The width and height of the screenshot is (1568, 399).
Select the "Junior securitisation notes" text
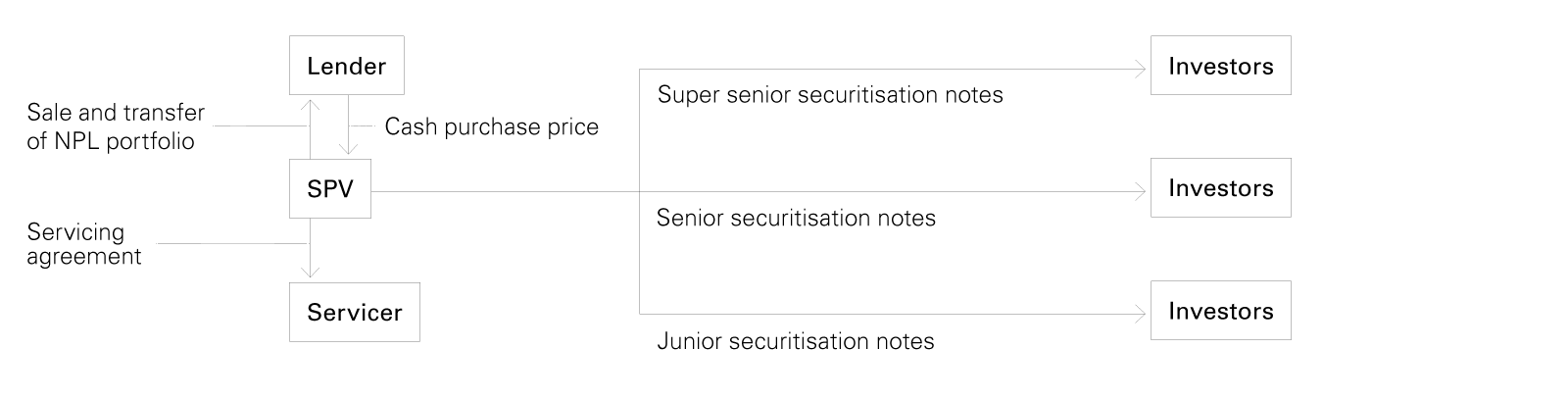click(x=795, y=341)
